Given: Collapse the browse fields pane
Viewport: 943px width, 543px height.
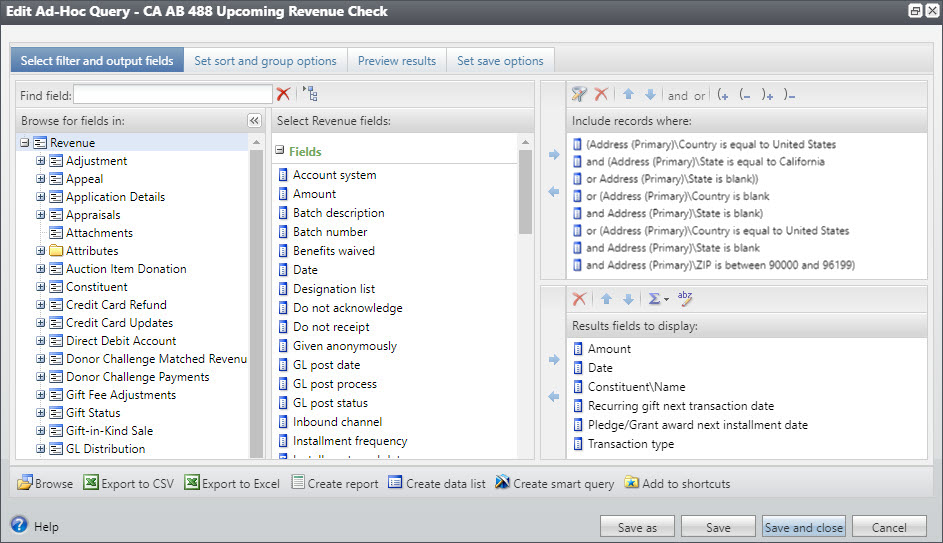Looking at the screenshot, I should tap(254, 120).
